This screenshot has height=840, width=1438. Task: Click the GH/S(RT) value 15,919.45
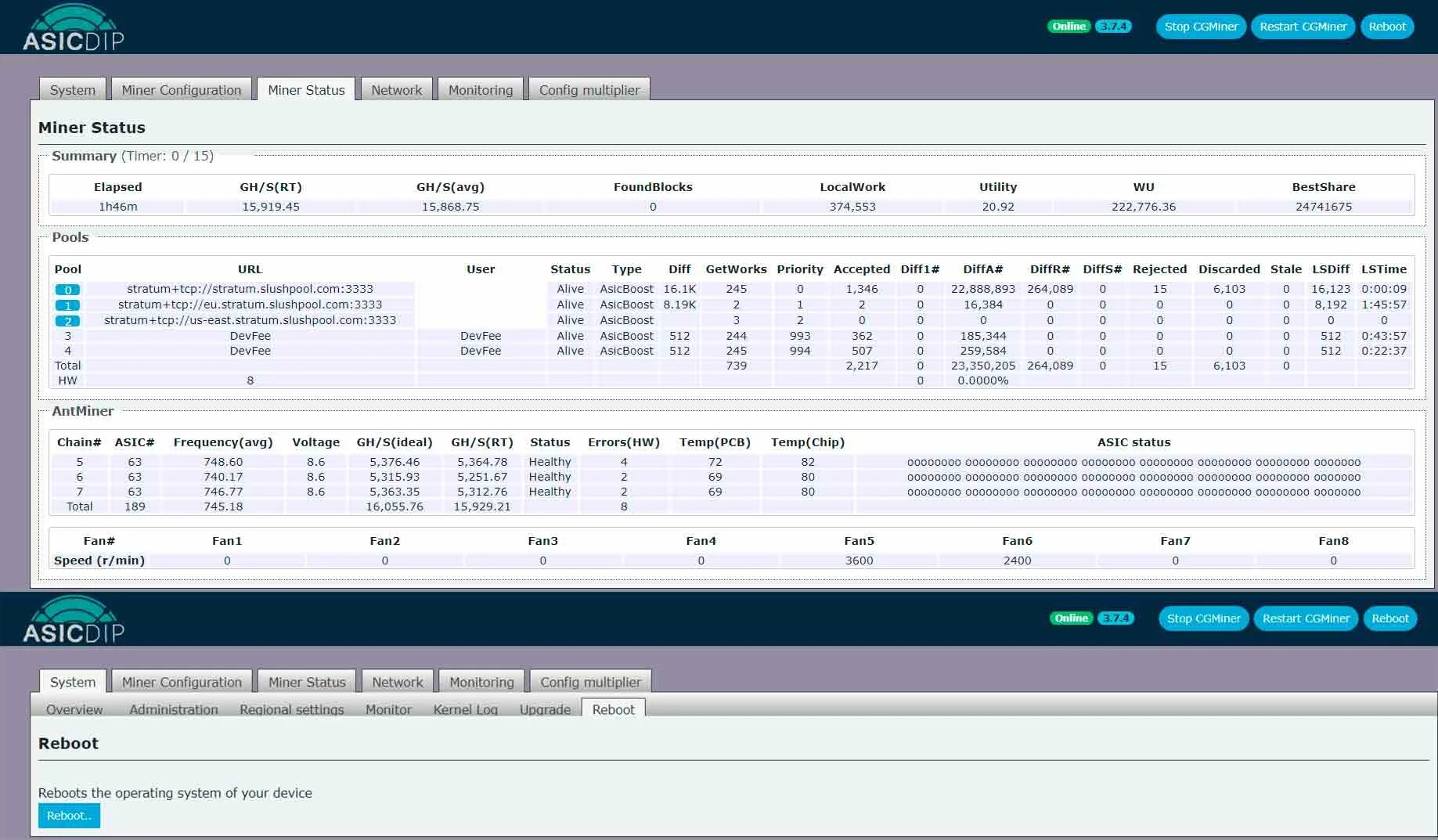[271, 207]
